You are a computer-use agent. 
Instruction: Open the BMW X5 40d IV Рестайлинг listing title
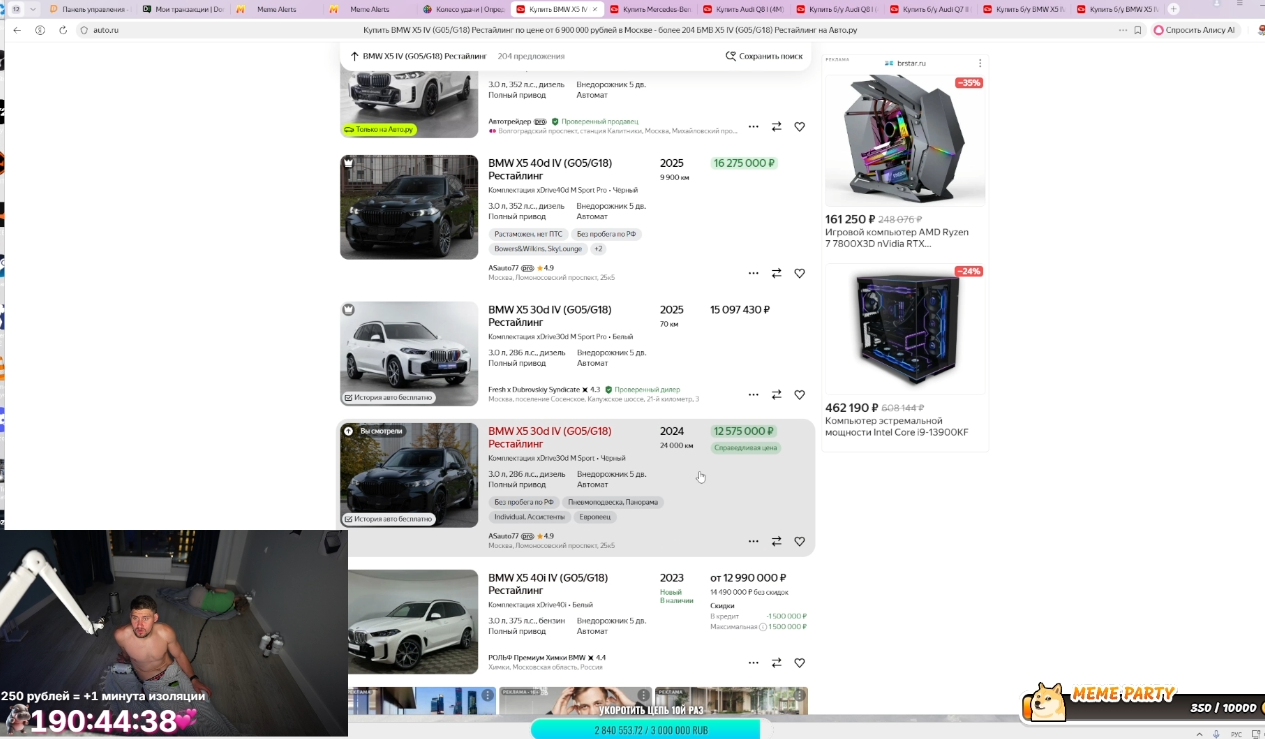coord(550,169)
